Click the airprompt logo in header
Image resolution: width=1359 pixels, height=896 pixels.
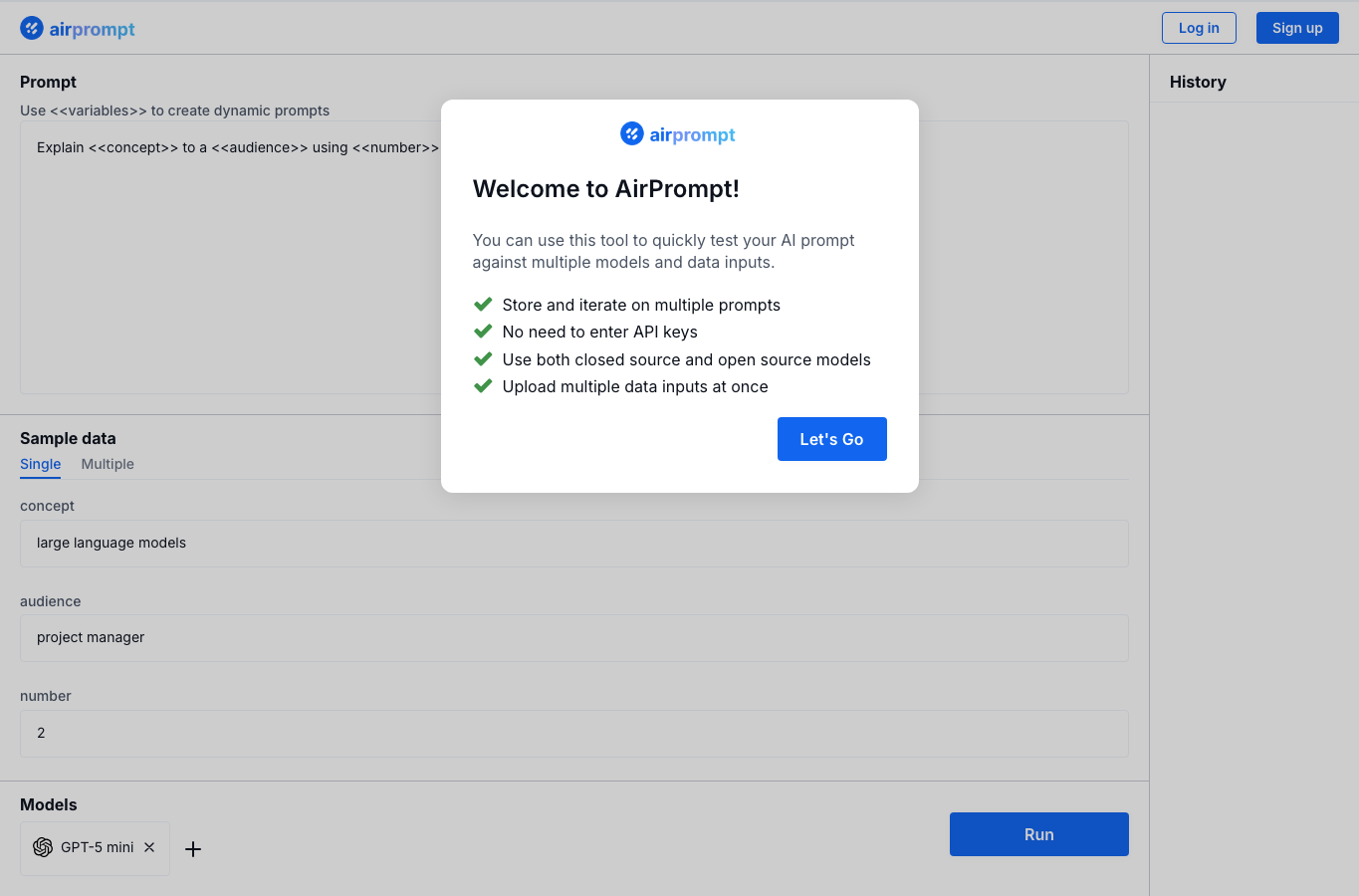pyautogui.click(x=78, y=29)
